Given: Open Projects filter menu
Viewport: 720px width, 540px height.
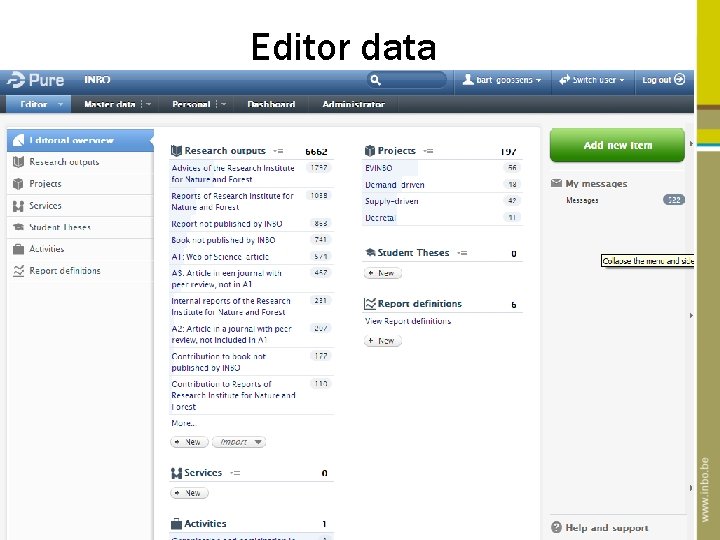Looking at the screenshot, I should tap(428, 151).
